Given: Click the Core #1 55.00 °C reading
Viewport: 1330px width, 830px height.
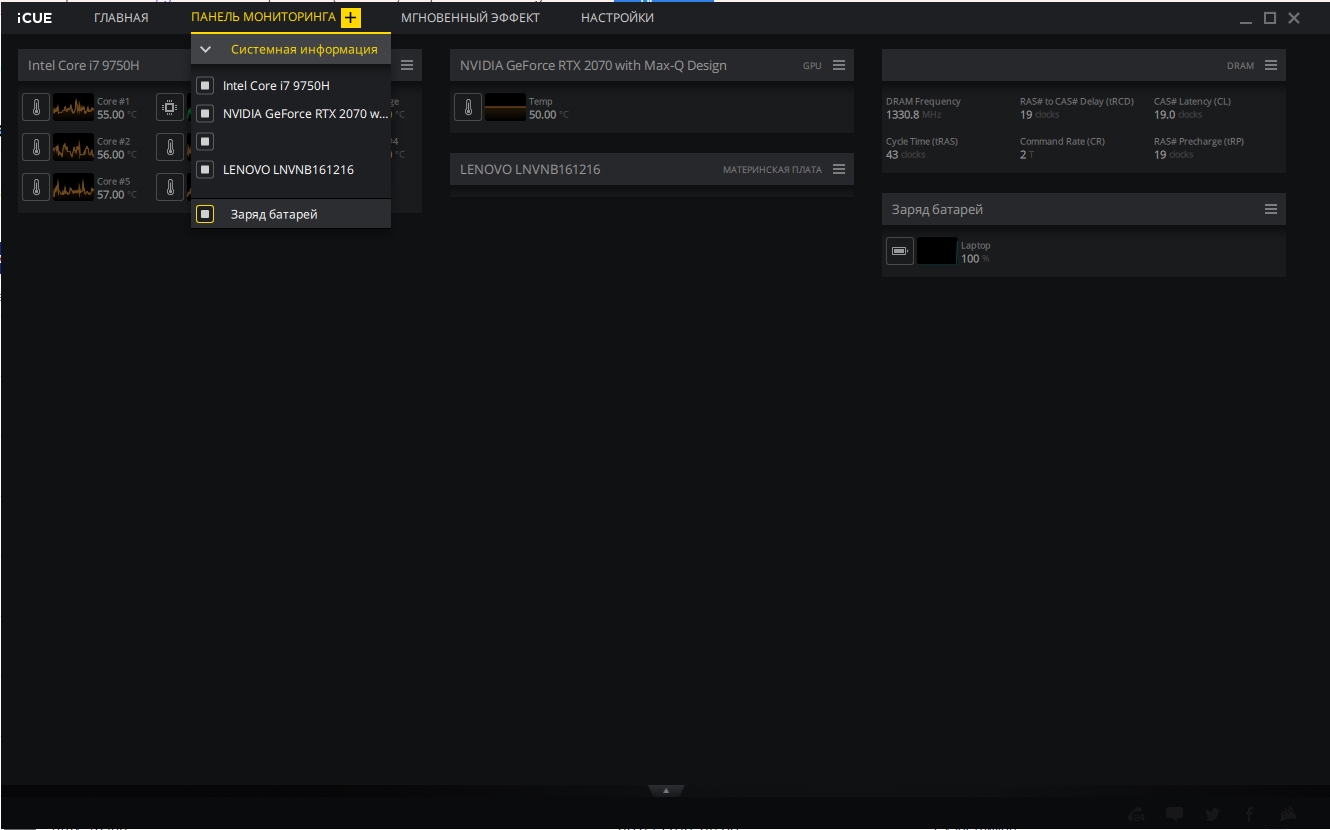Looking at the screenshot, I should (x=117, y=115).
